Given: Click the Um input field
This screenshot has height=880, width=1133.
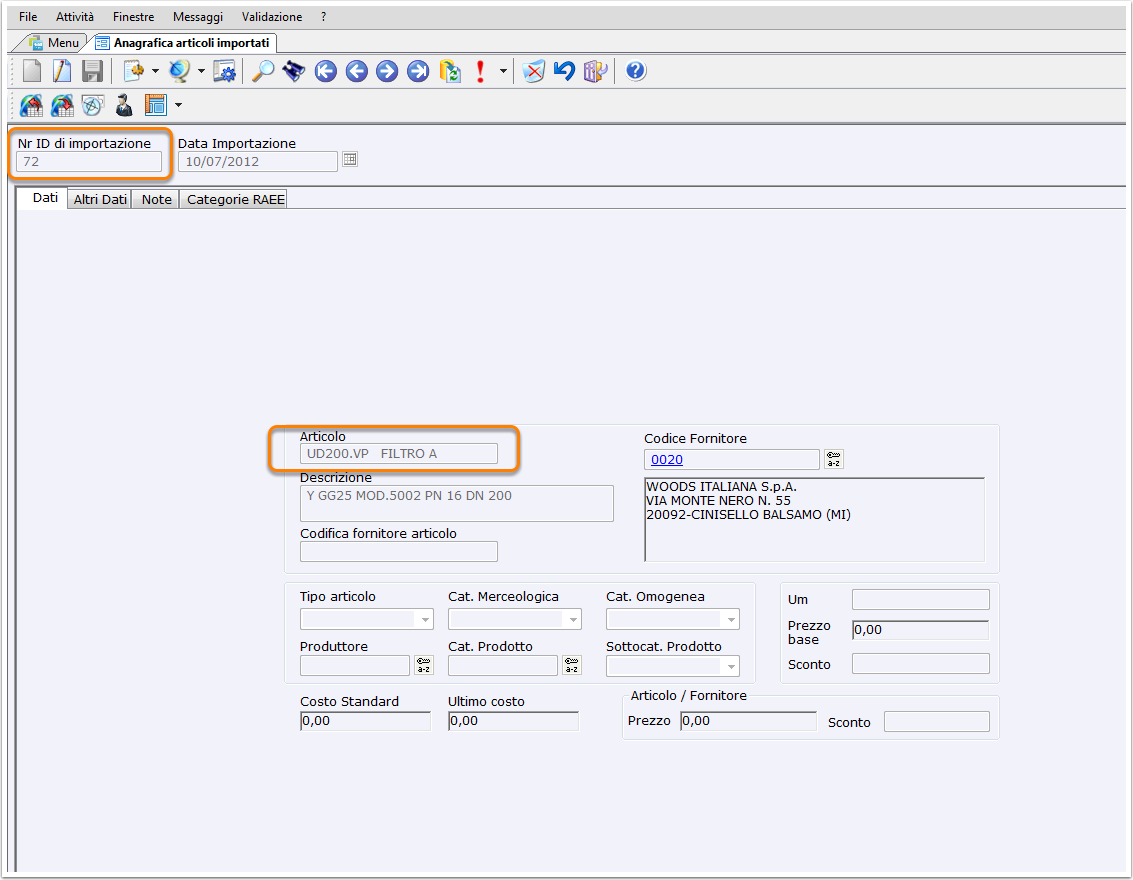Looking at the screenshot, I should pyautogui.click(x=921, y=600).
